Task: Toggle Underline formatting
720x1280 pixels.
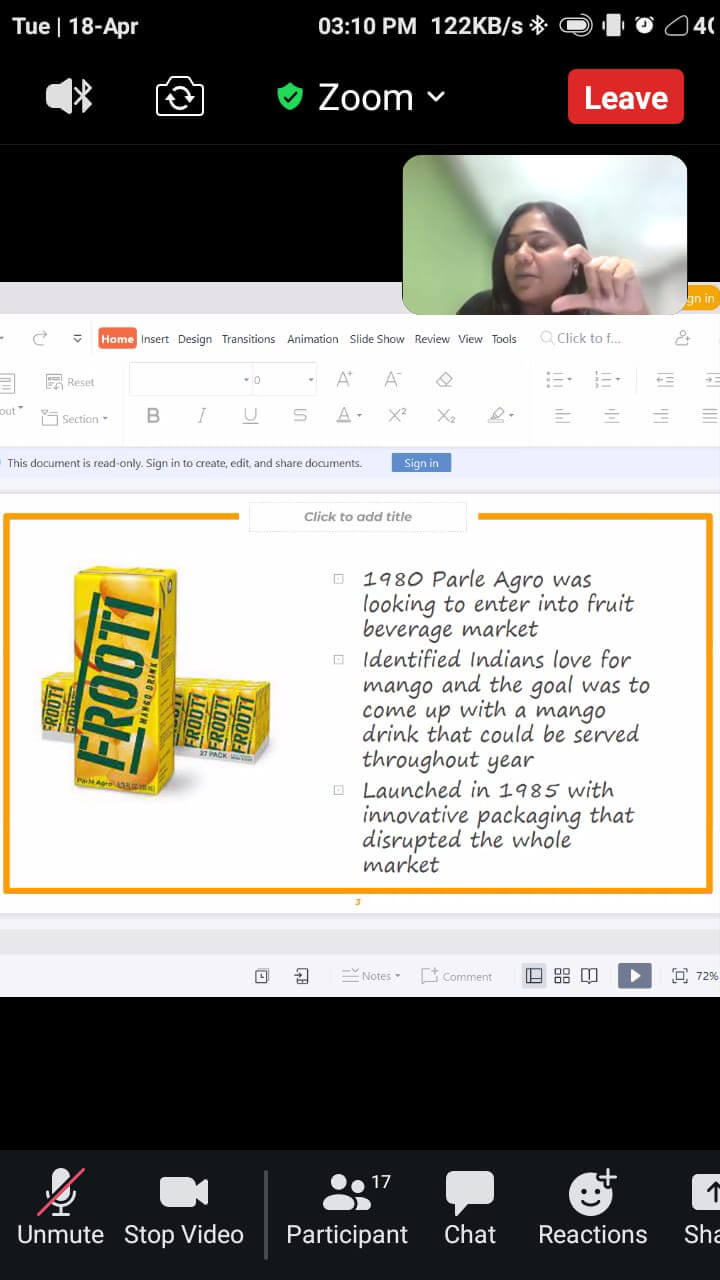Action: point(250,416)
